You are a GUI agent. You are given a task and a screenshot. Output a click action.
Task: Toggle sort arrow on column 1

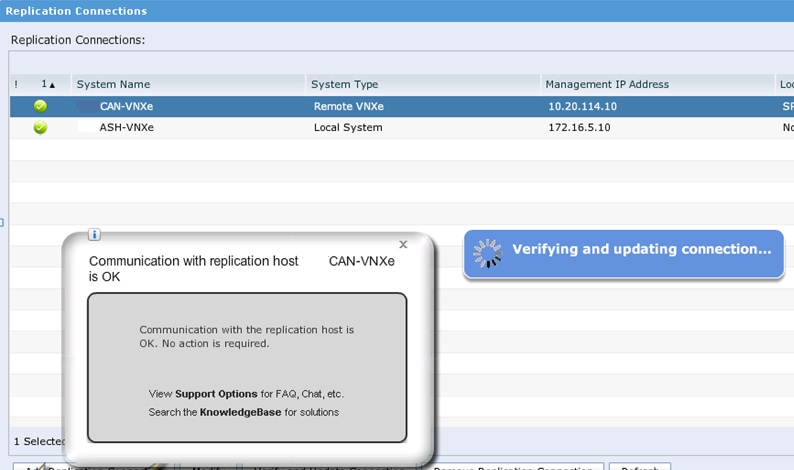click(x=48, y=84)
